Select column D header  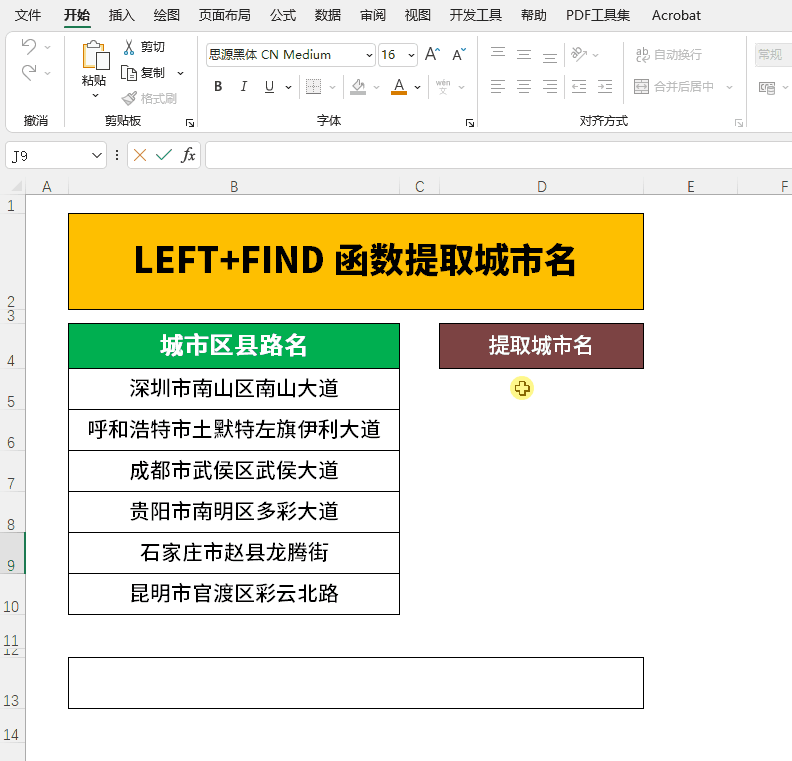[541, 186]
